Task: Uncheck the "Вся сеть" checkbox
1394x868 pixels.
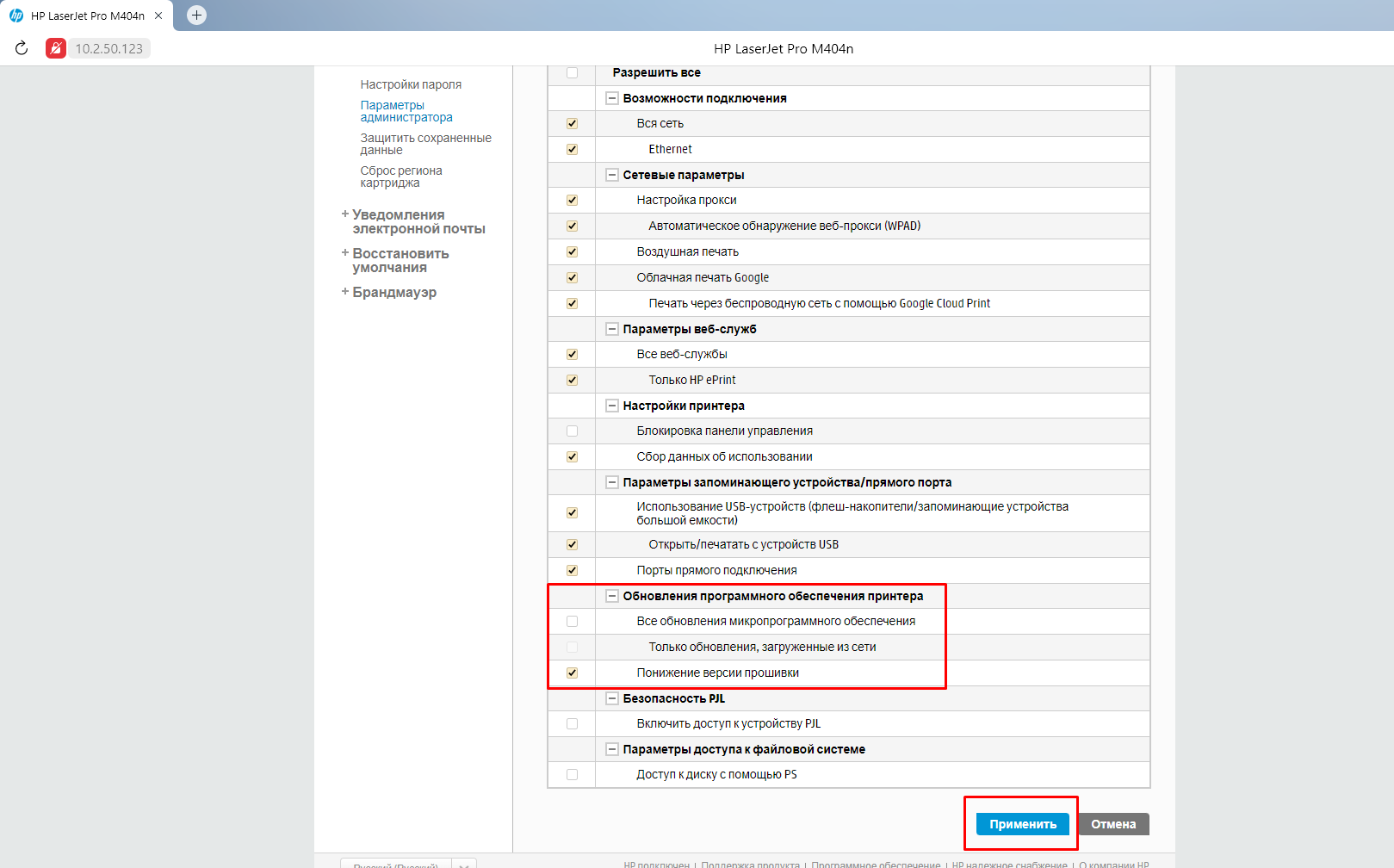Action: (x=573, y=124)
